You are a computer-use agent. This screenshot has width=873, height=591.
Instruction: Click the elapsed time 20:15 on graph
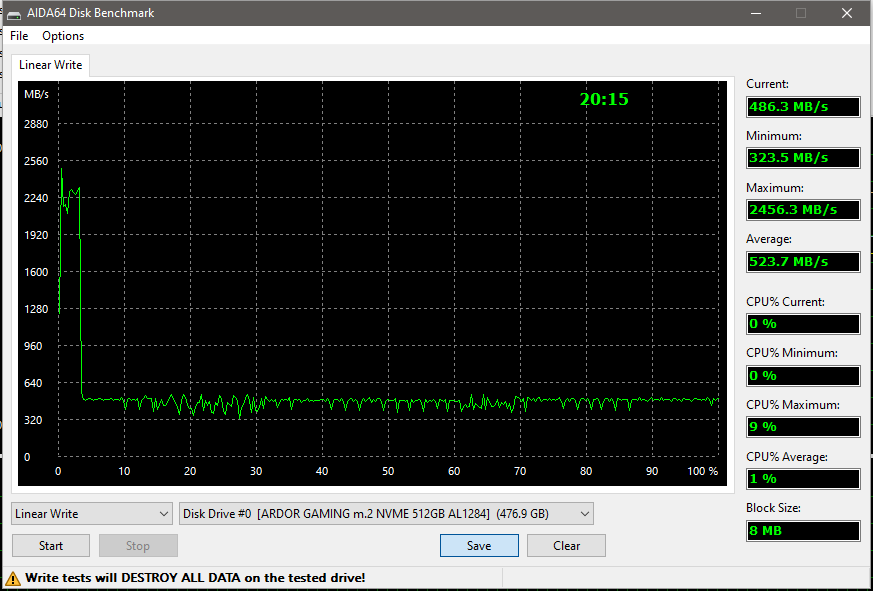click(x=604, y=99)
